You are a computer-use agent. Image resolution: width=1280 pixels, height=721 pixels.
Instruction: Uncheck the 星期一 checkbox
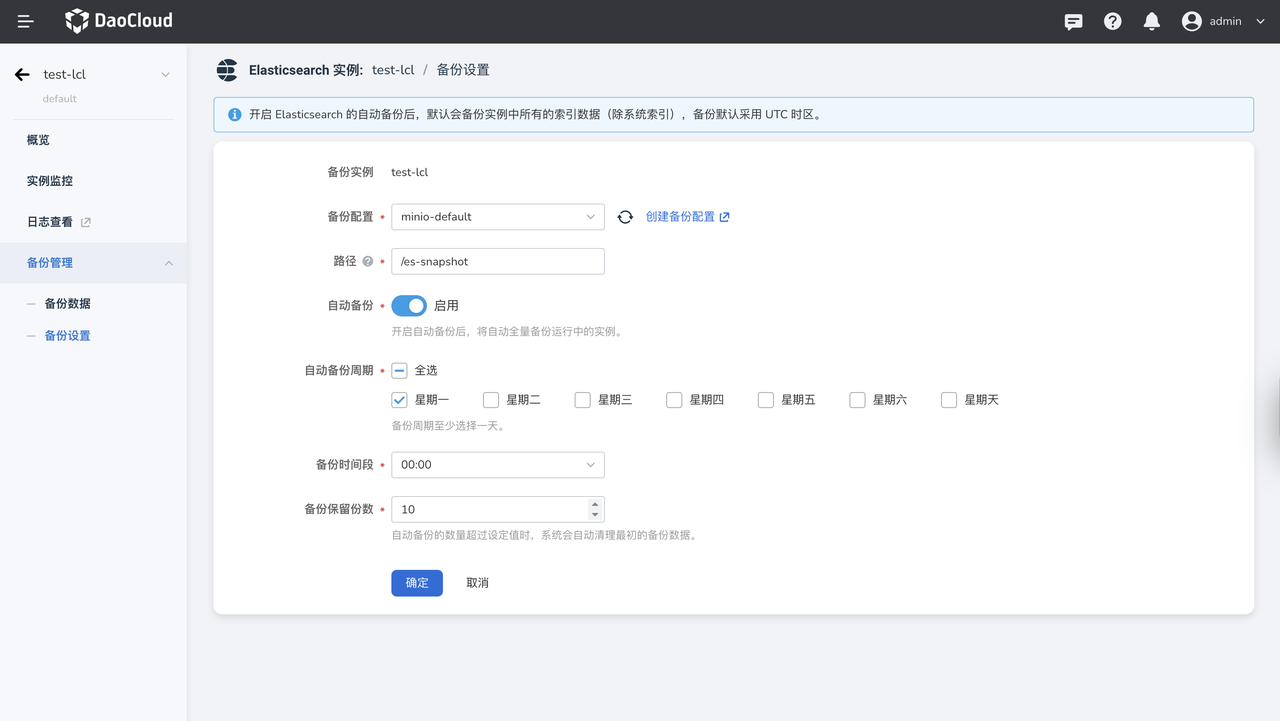click(400, 400)
